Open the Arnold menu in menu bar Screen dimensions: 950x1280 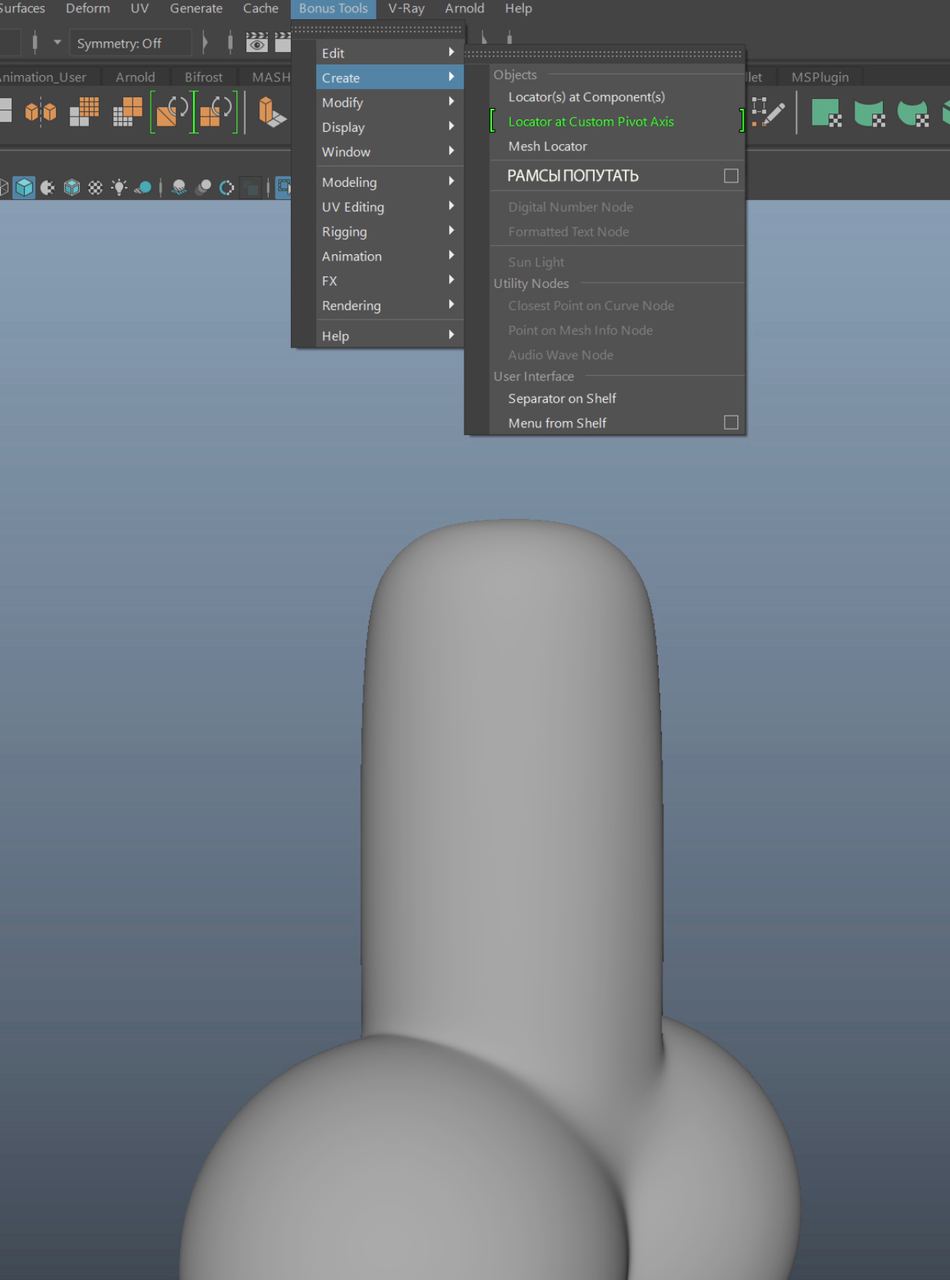[x=464, y=8]
